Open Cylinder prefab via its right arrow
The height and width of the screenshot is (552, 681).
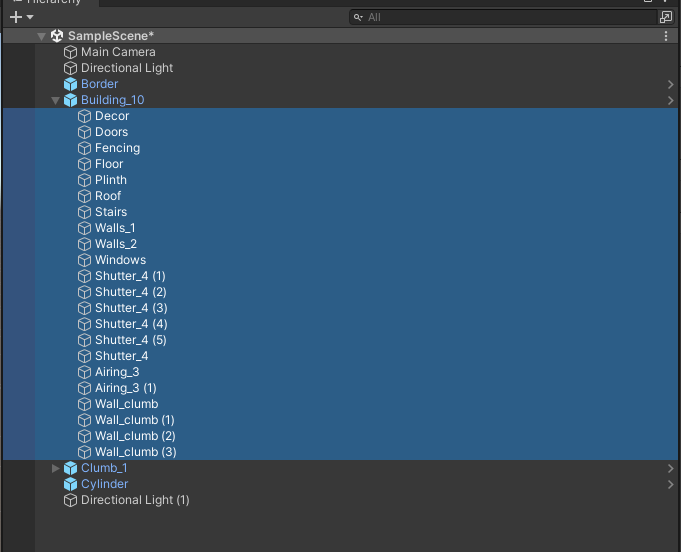[670, 484]
